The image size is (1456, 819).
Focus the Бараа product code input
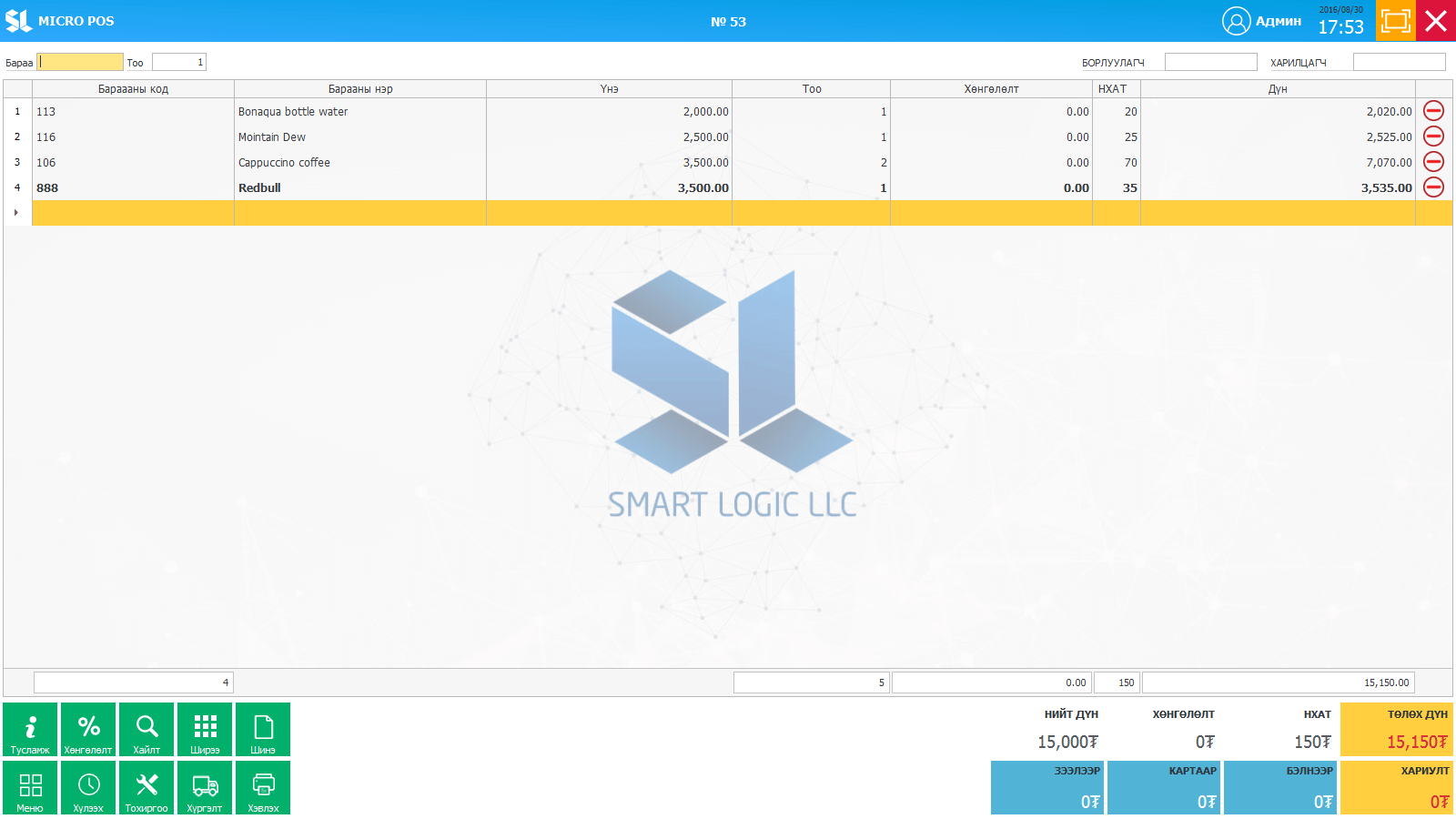tap(80, 62)
